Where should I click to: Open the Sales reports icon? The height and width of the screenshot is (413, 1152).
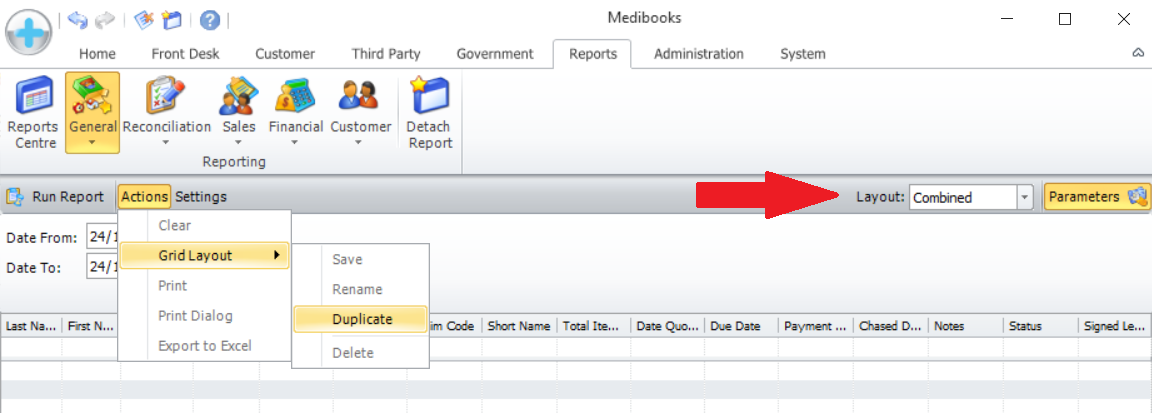(x=238, y=98)
